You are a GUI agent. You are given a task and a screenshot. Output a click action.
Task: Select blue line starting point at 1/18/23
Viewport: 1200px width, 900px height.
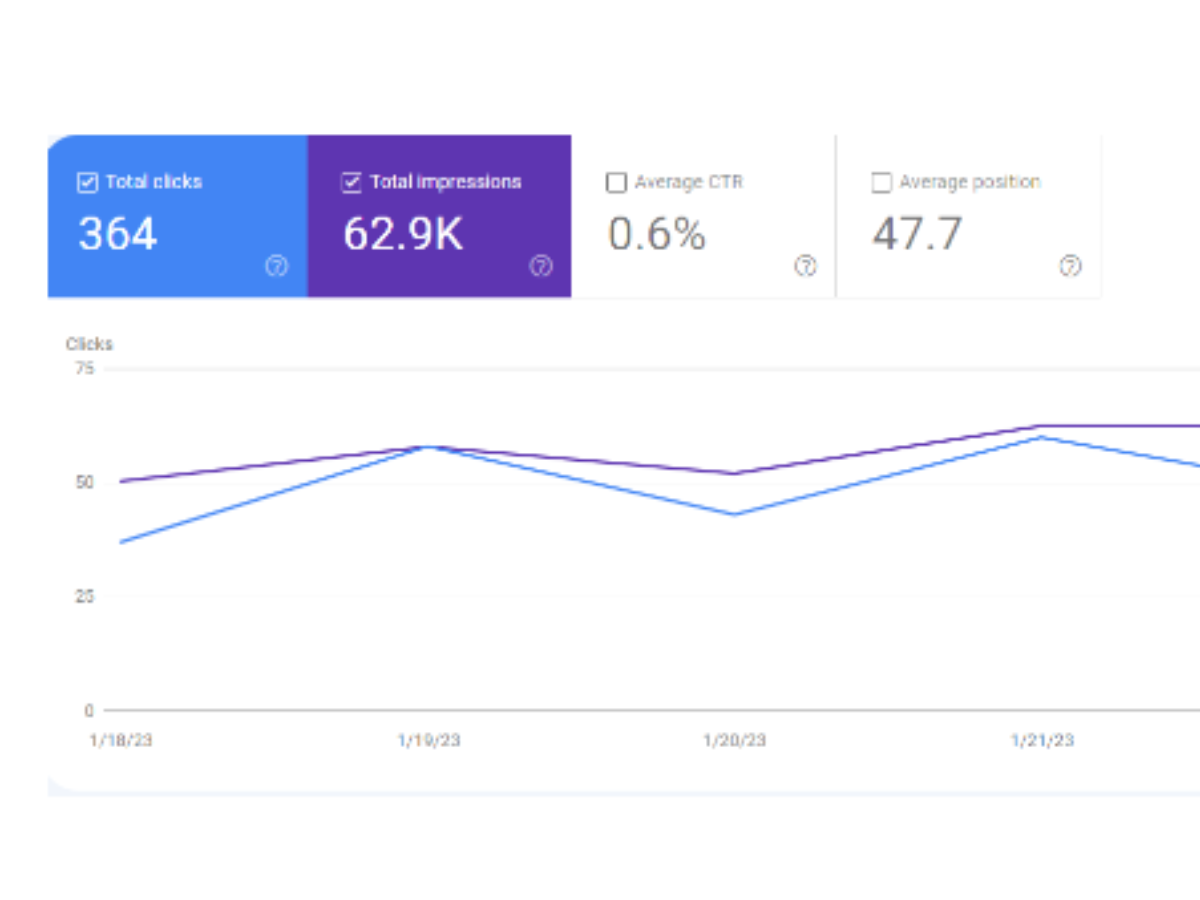tap(121, 542)
